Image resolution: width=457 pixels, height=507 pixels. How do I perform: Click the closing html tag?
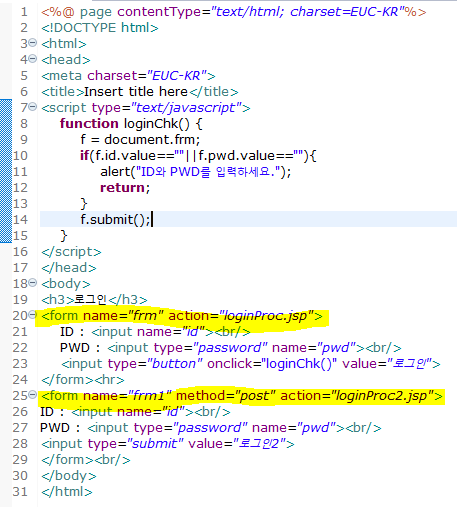(x=67, y=492)
